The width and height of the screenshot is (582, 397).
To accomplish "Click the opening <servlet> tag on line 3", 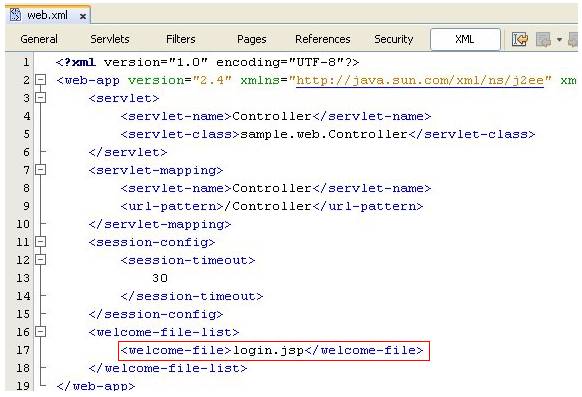I will [x=124, y=98].
